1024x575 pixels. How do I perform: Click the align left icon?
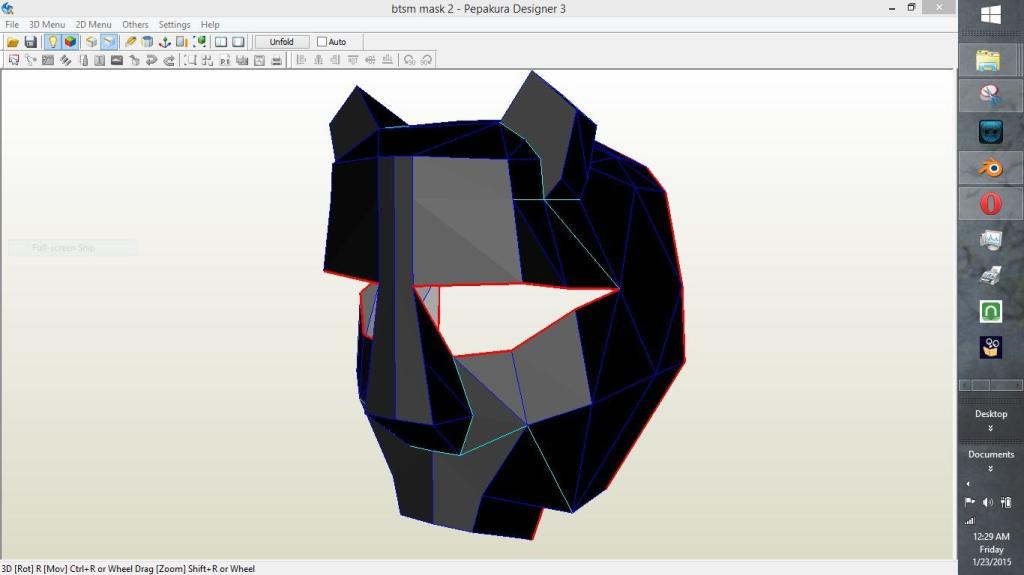click(x=301, y=60)
